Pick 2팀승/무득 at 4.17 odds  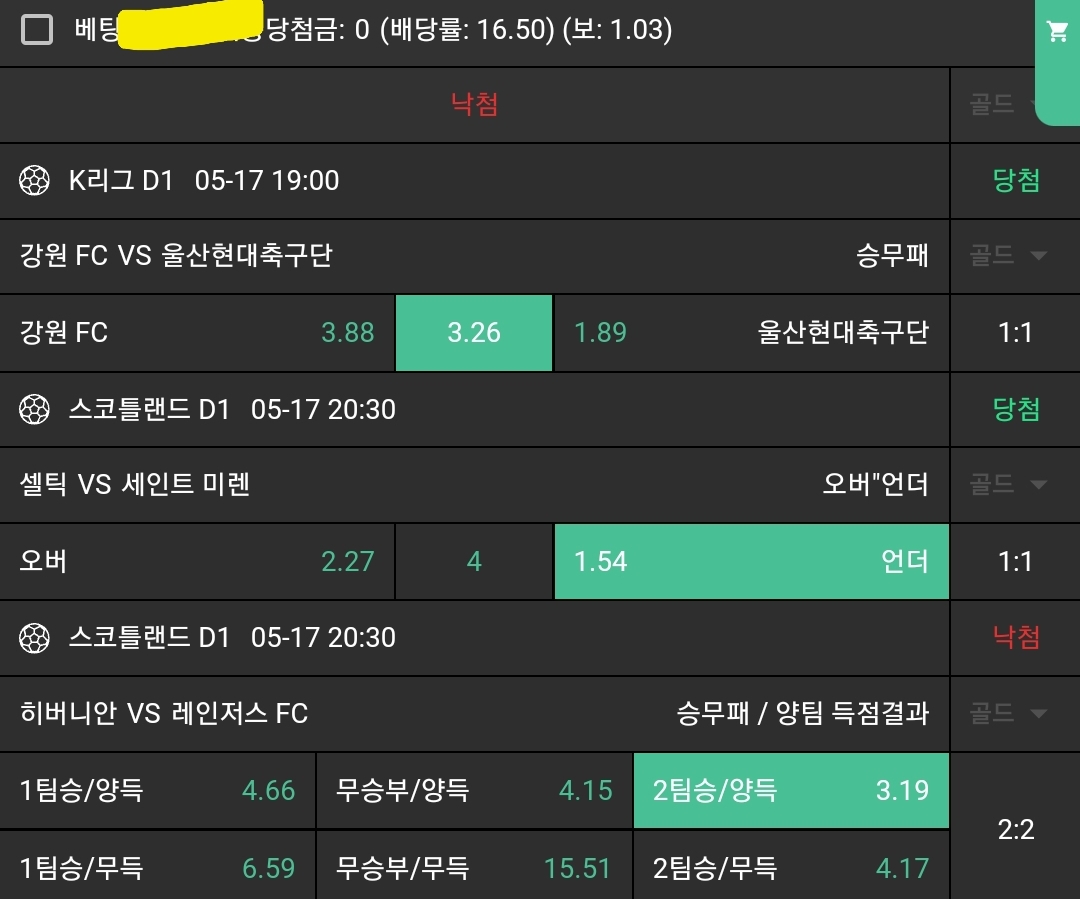(x=791, y=867)
